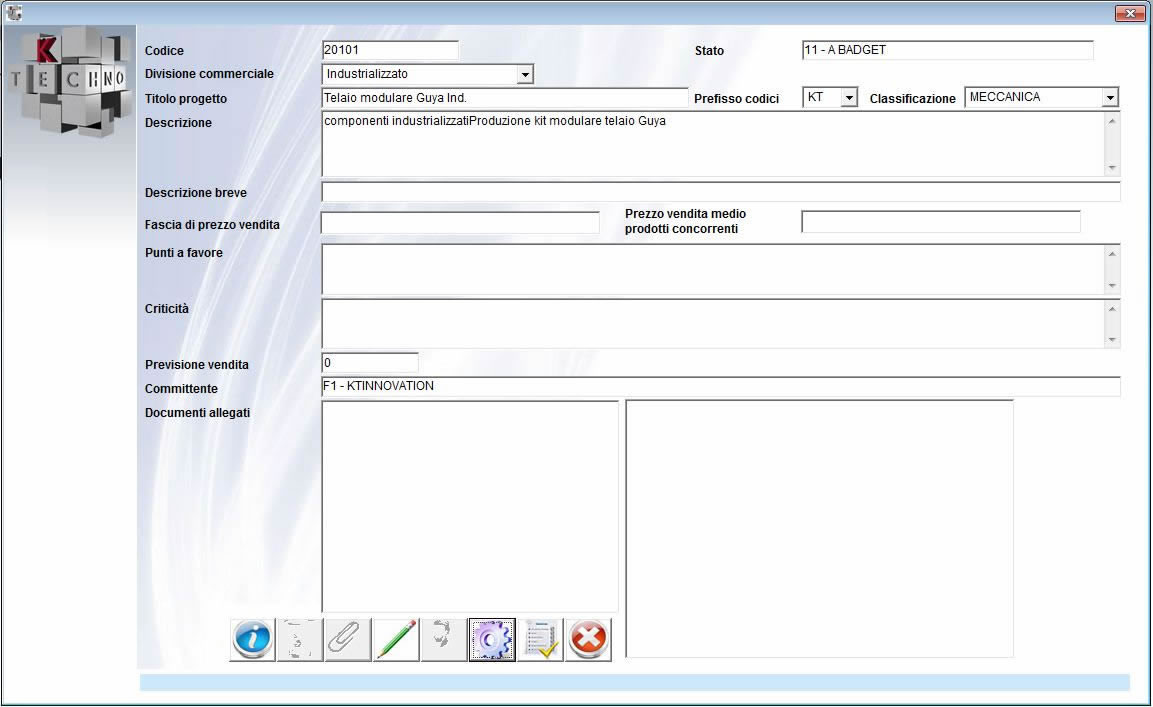Click the Fascia di prezzo vendita field
Screen dimensions: 1153x707
coord(460,222)
